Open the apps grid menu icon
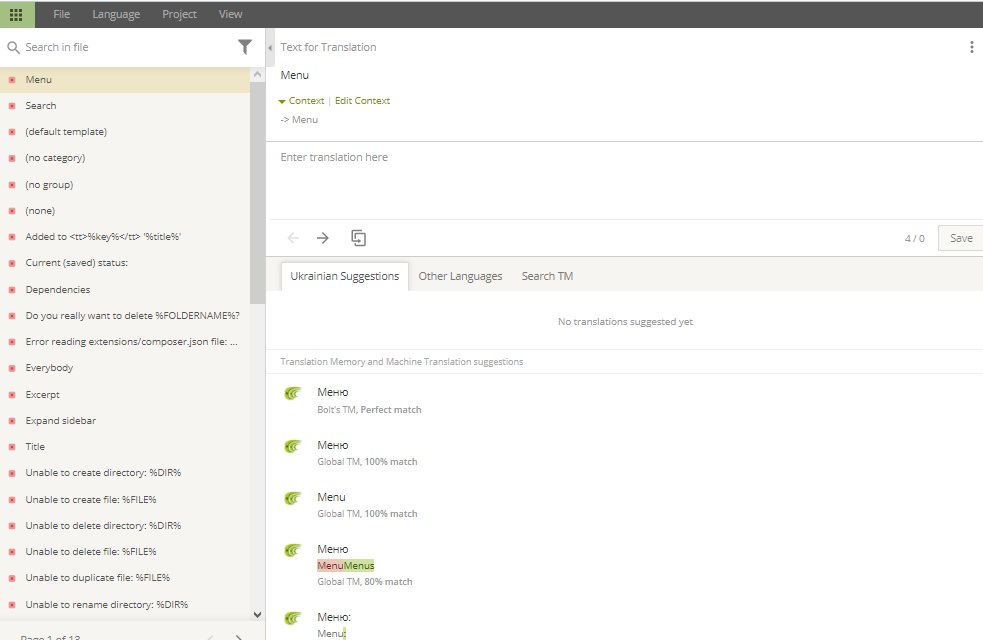The height and width of the screenshot is (640, 983). [x=16, y=14]
